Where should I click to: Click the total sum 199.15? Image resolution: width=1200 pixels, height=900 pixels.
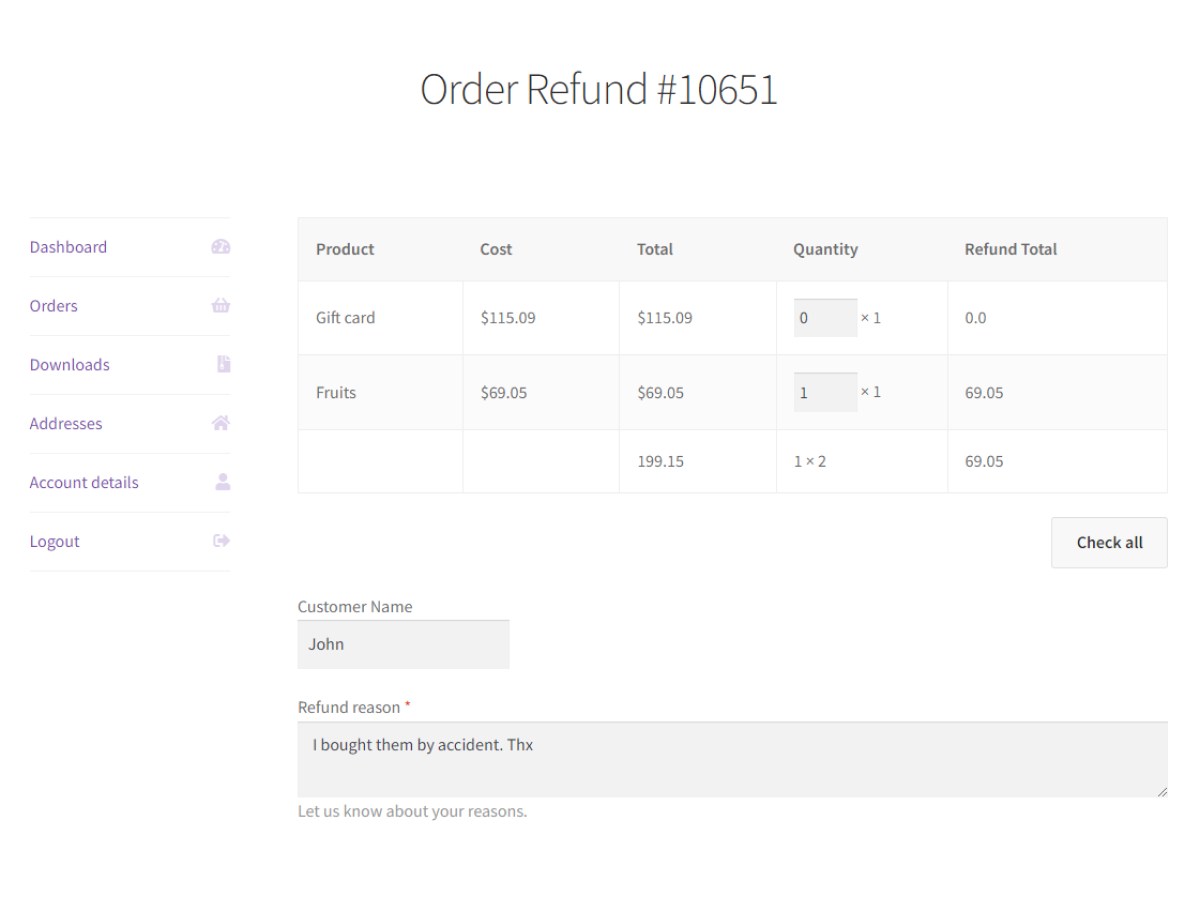(x=660, y=461)
